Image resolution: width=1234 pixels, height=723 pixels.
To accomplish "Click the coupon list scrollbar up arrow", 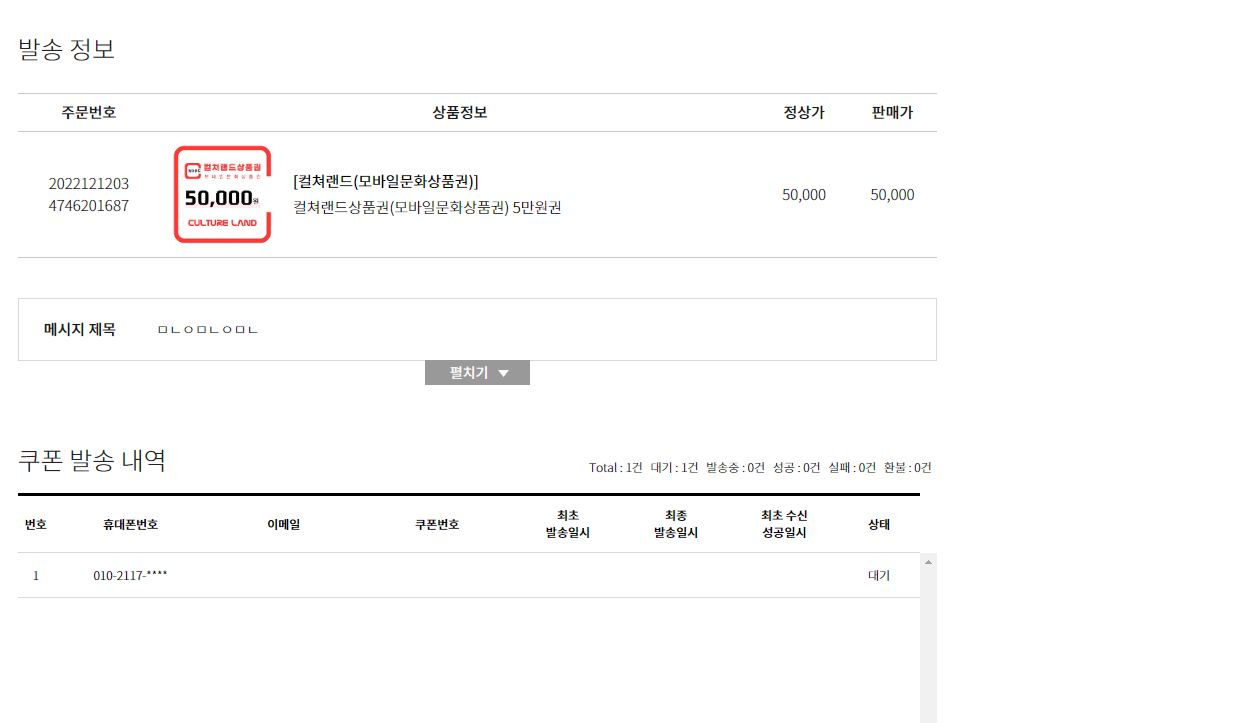I will tap(928, 562).
